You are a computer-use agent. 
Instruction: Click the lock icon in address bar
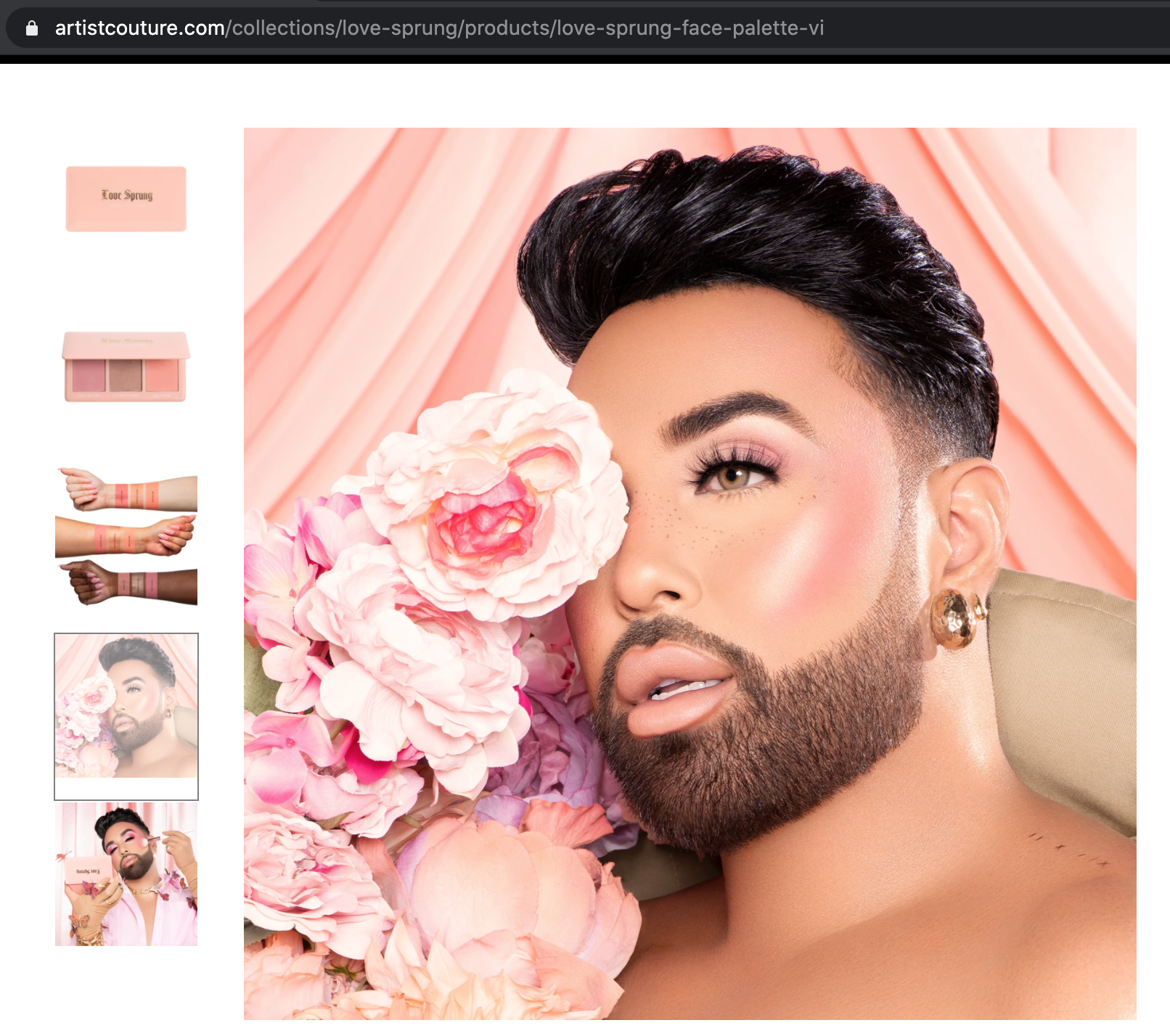point(31,28)
